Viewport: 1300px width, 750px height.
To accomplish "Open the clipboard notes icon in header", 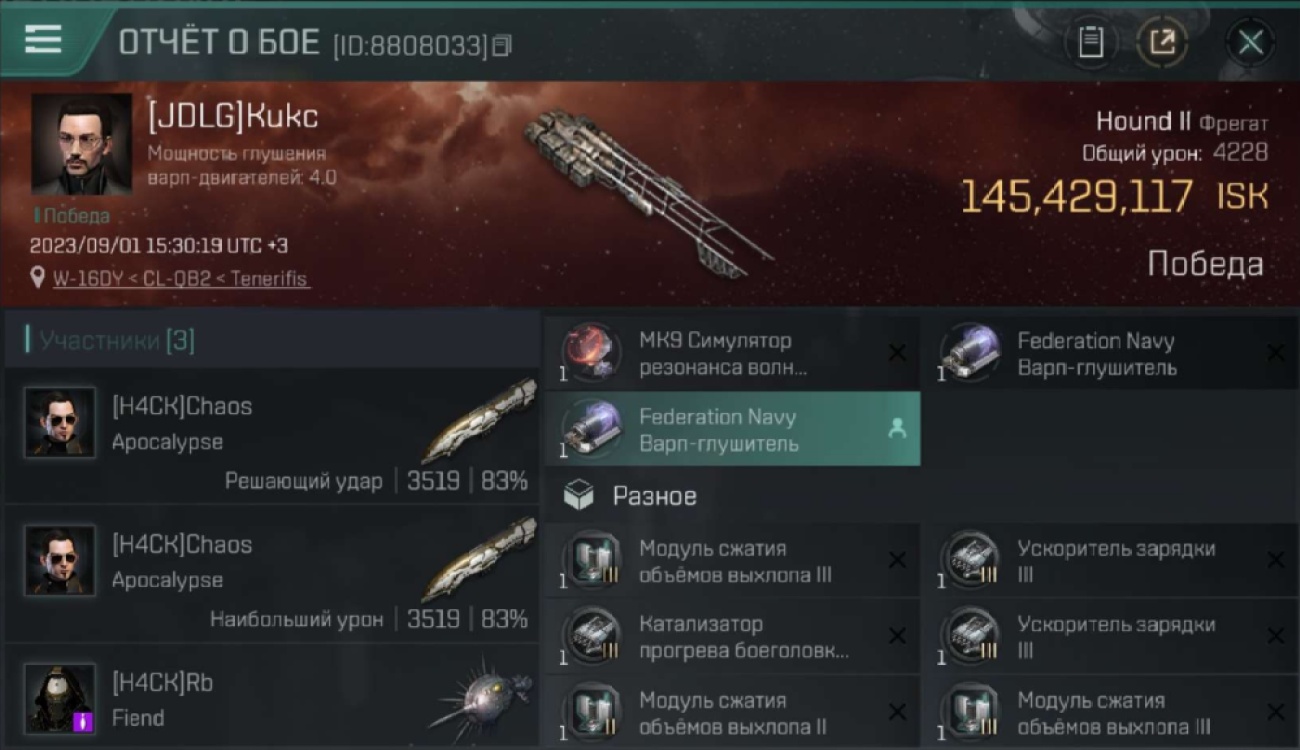I will click(x=1090, y=42).
